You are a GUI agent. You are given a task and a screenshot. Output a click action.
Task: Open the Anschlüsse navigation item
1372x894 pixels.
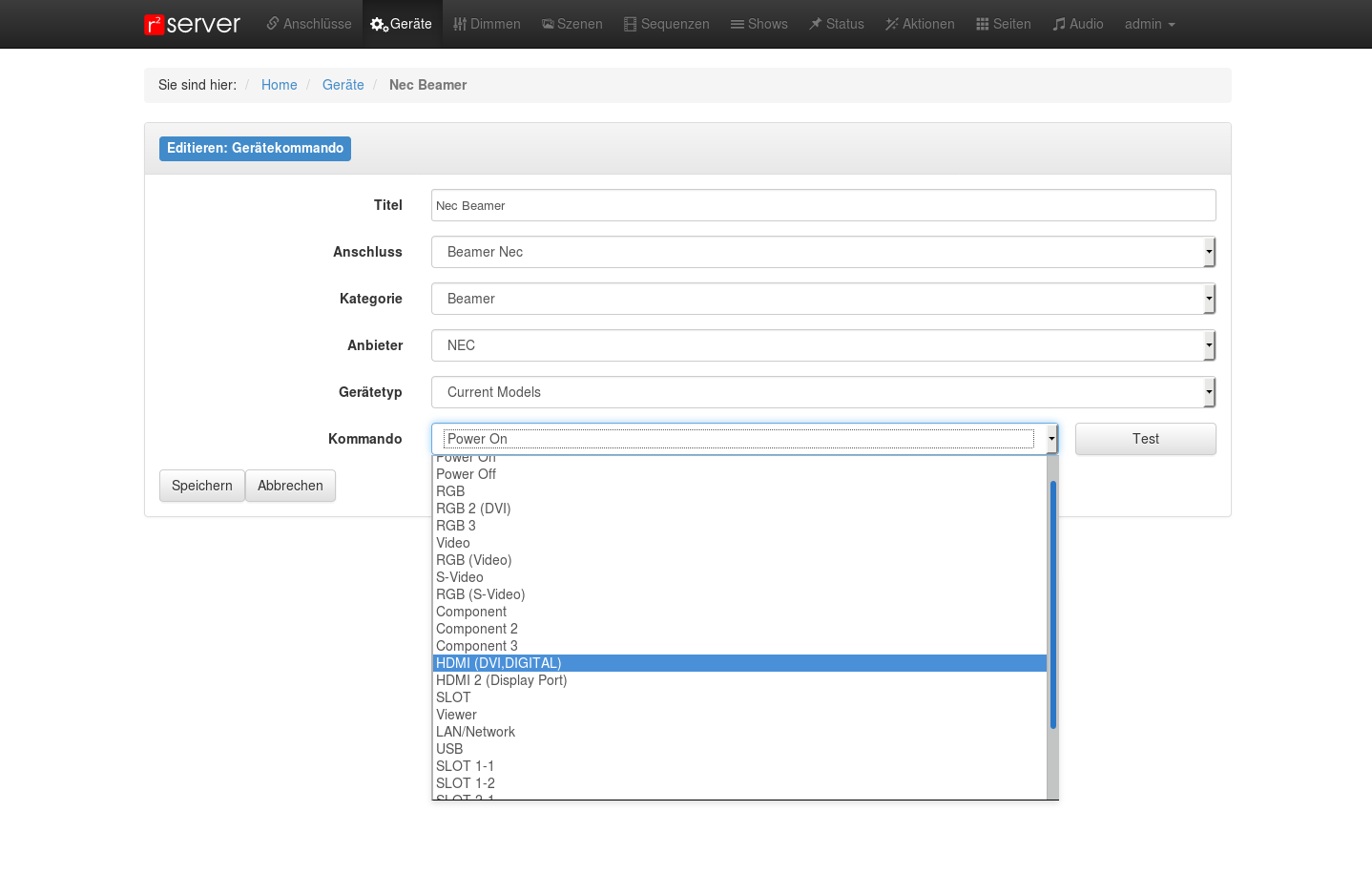tap(308, 24)
